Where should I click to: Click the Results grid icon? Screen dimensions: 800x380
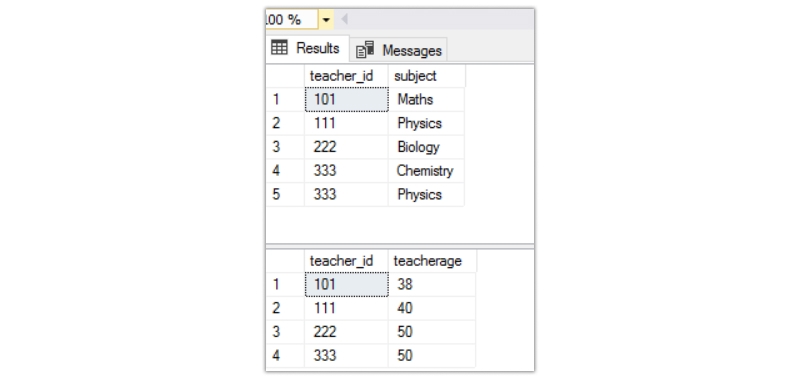(279, 48)
